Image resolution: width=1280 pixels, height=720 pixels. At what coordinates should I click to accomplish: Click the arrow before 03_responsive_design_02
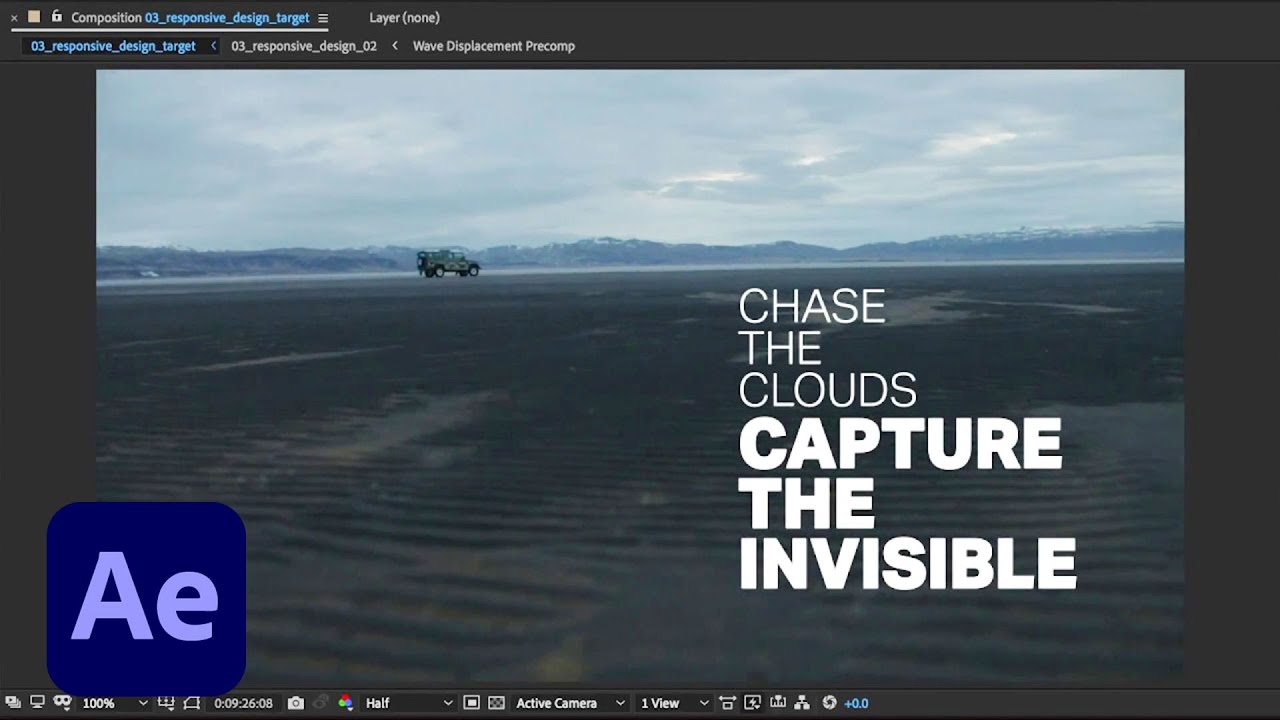coord(214,46)
